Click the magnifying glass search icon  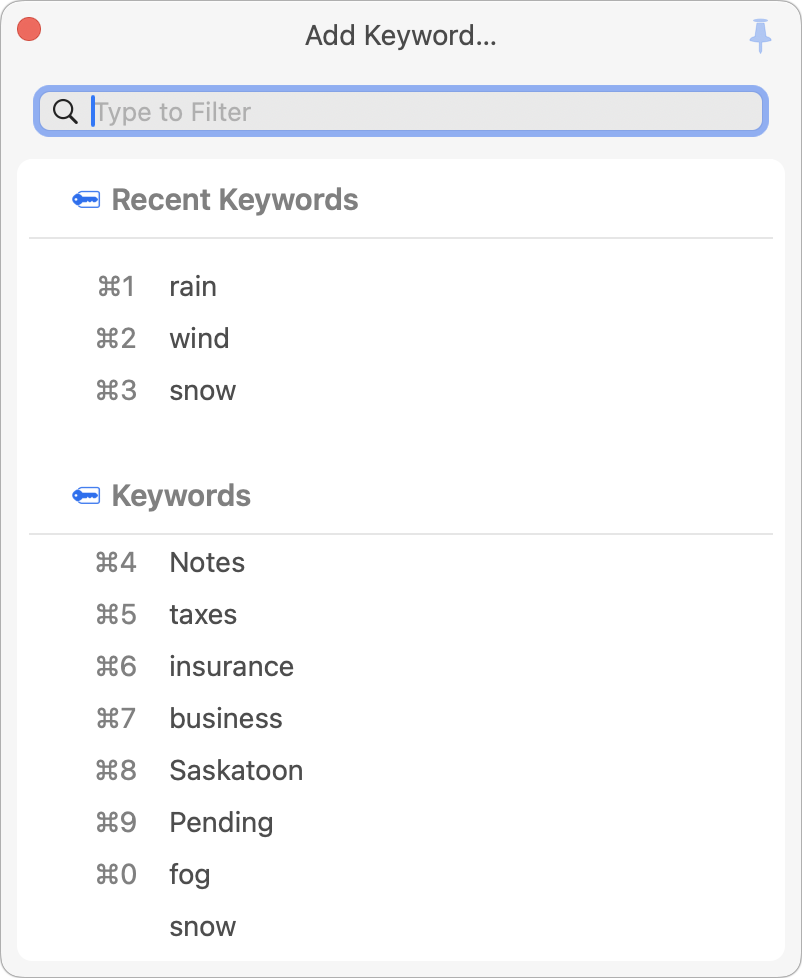point(66,112)
